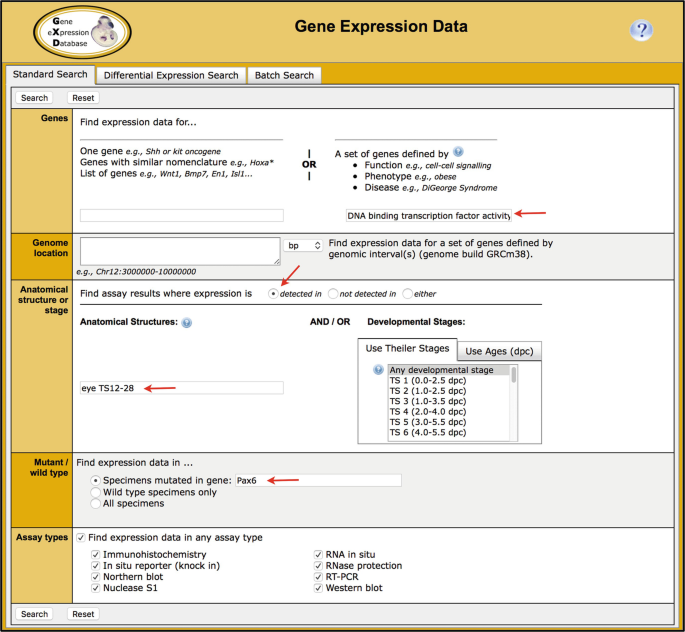Toggle 'Find expression data in any assay type'

click(x=82, y=537)
